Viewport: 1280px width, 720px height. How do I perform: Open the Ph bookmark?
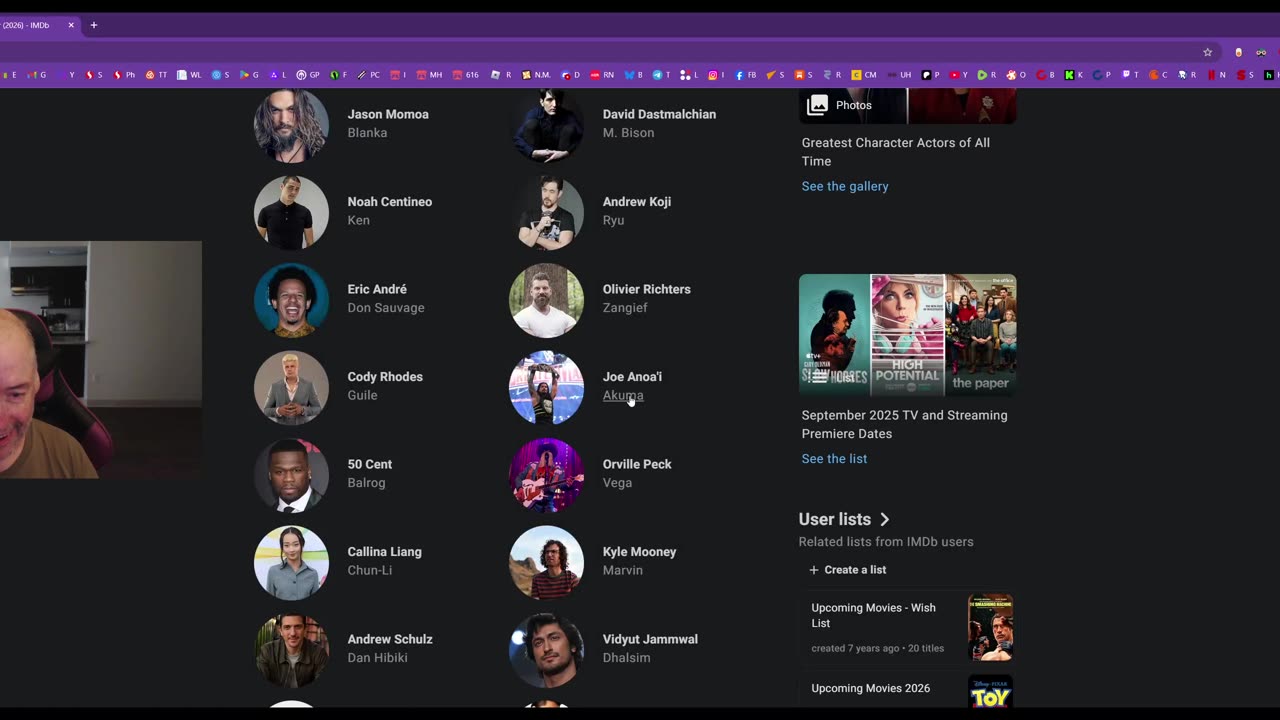124,75
